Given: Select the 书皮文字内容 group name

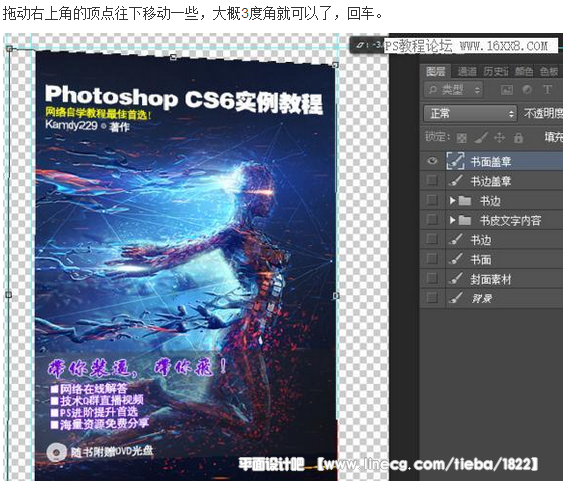Looking at the screenshot, I should click(510, 220).
